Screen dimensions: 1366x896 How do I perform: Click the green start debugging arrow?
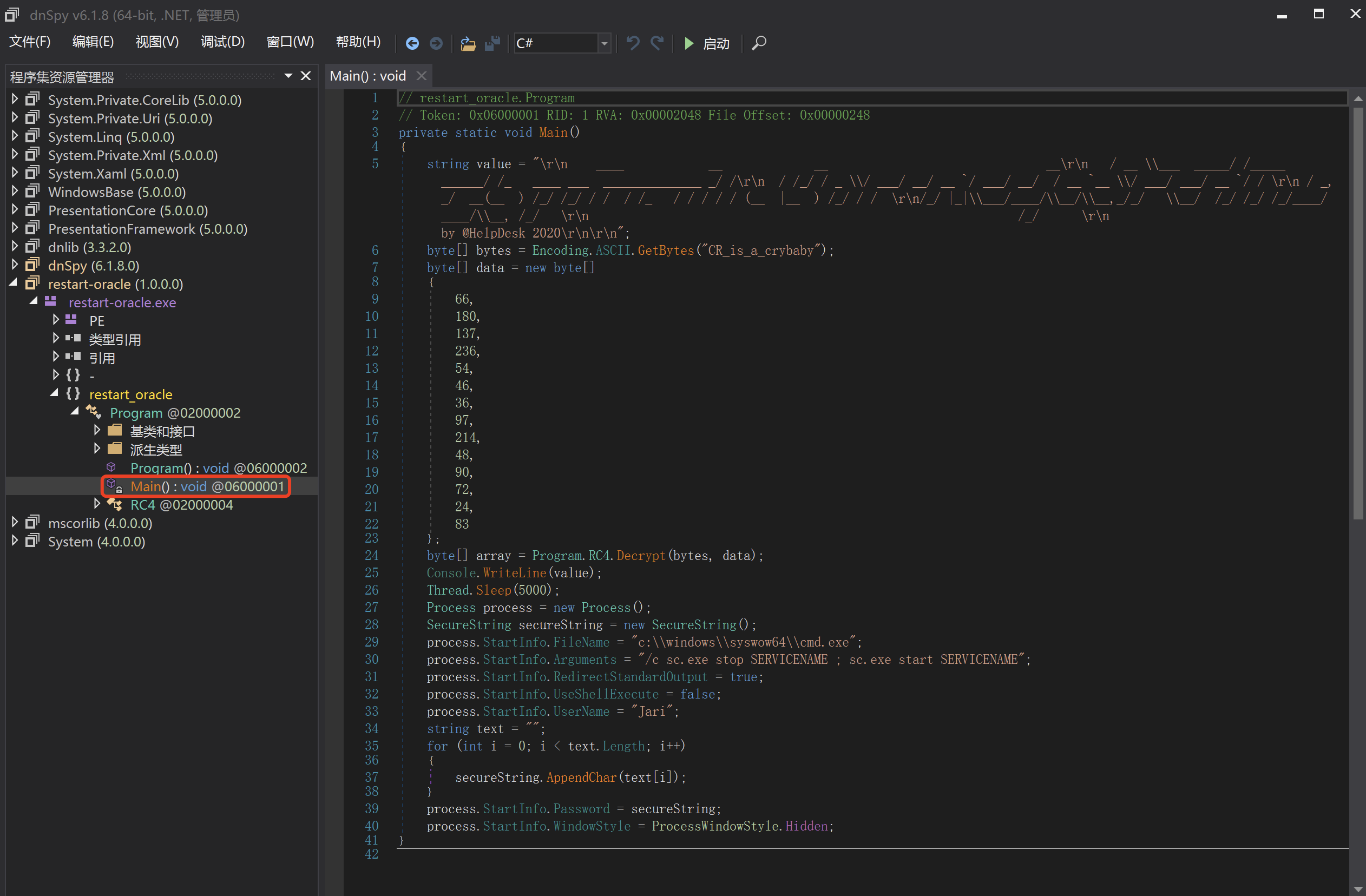(x=689, y=43)
